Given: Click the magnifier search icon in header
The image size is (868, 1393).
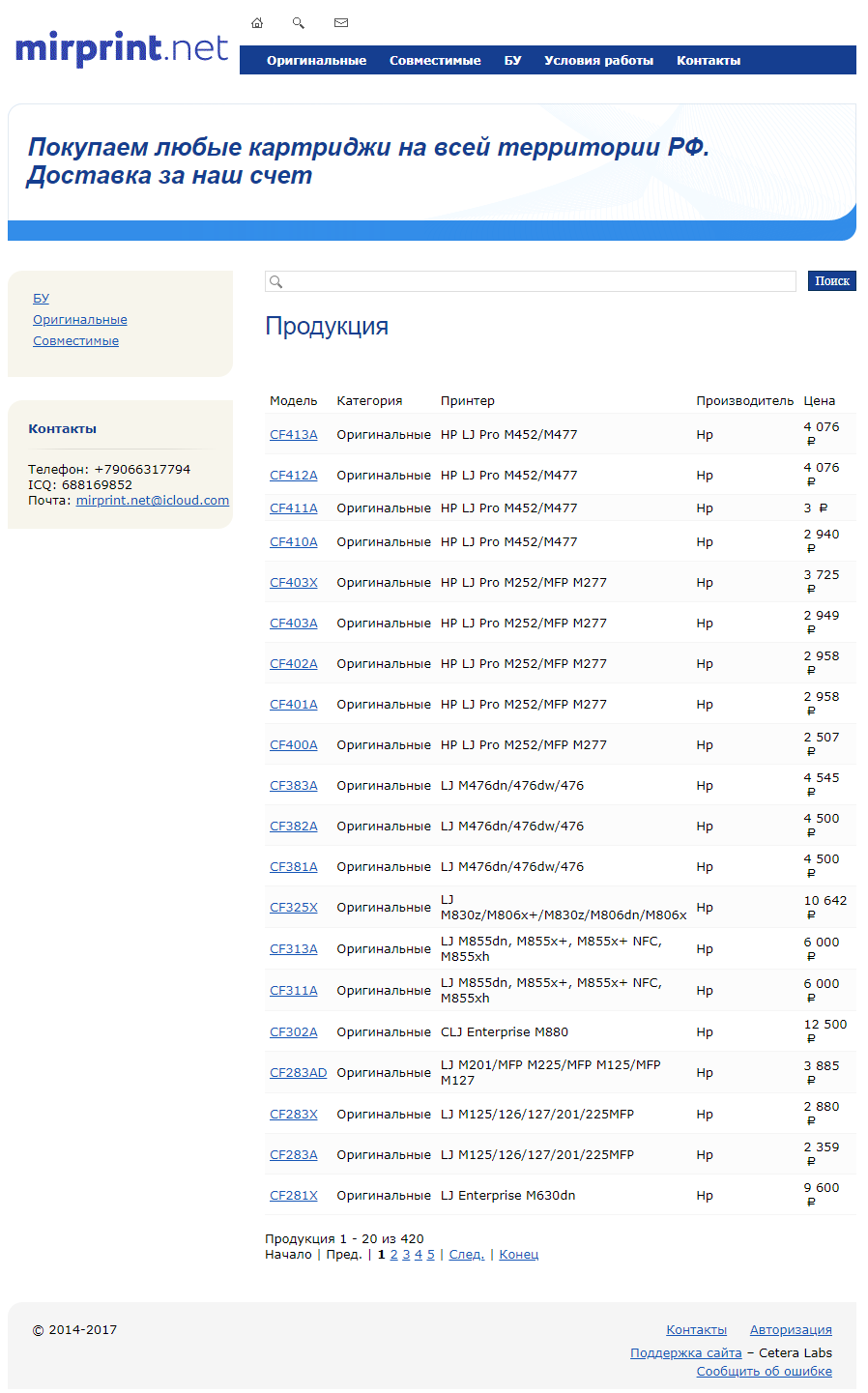Looking at the screenshot, I should point(299,23).
